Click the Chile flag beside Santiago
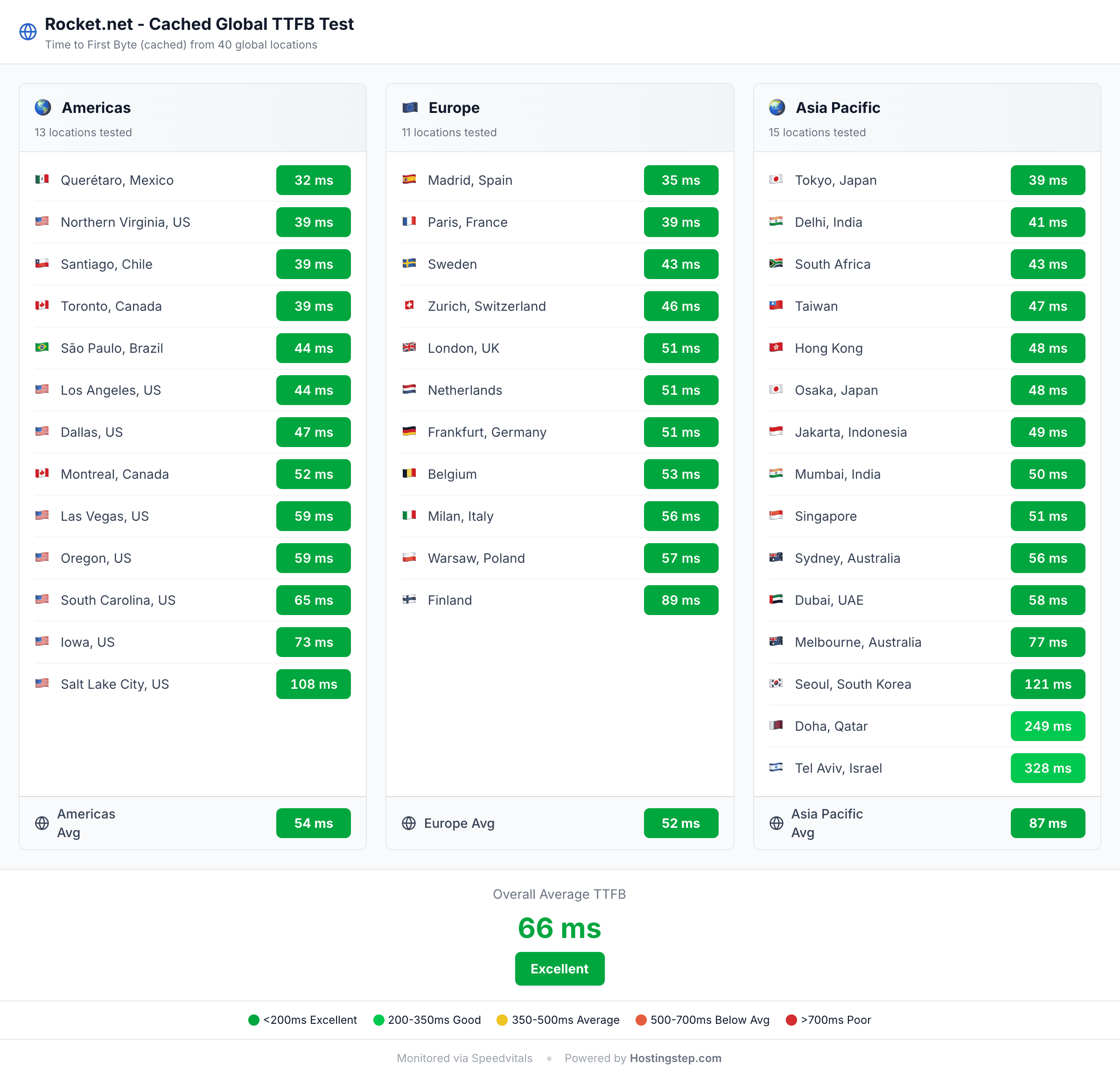1120x1077 pixels. [42, 263]
